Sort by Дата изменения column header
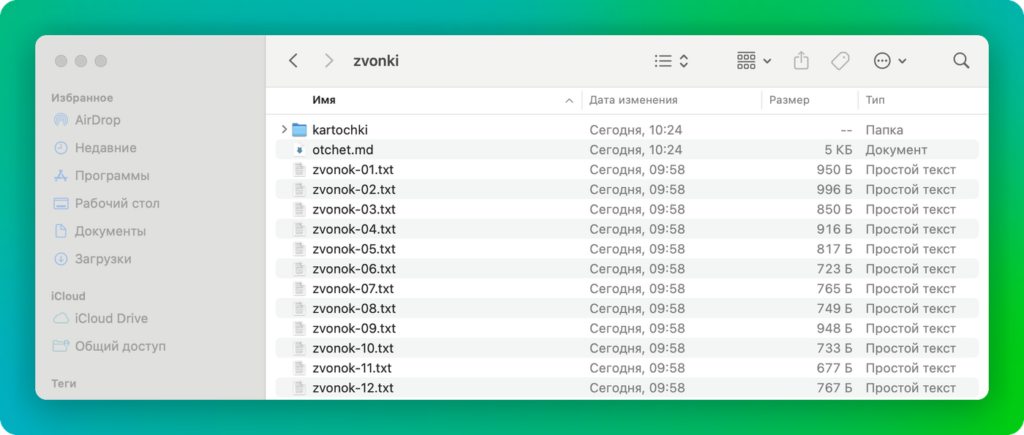 coord(633,100)
